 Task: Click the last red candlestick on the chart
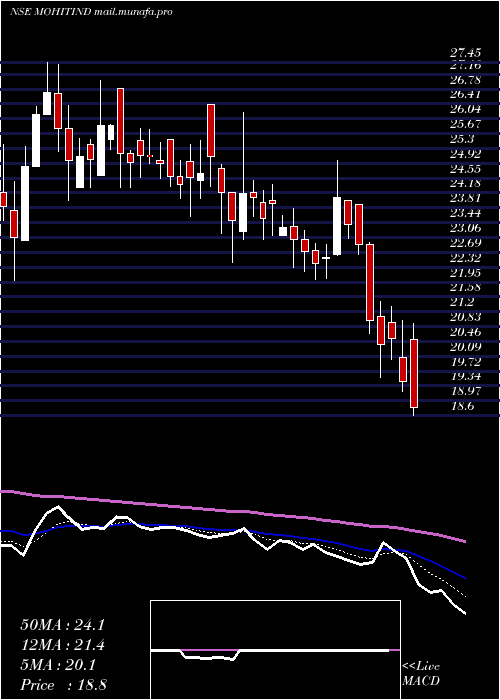[414, 374]
